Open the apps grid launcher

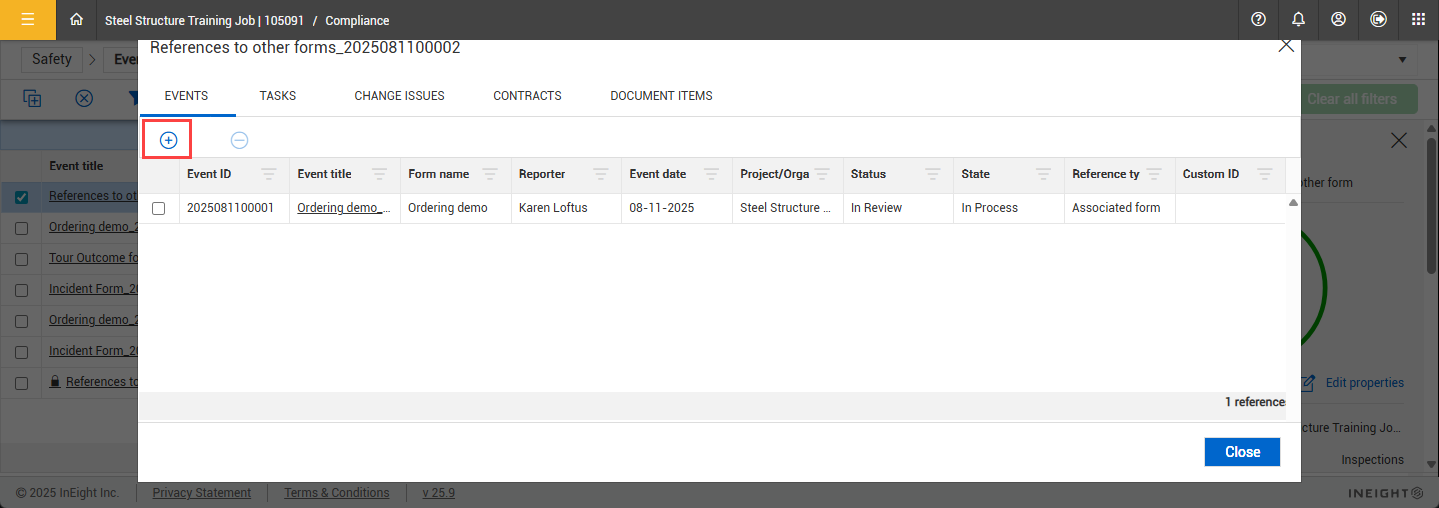point(1418,19)
